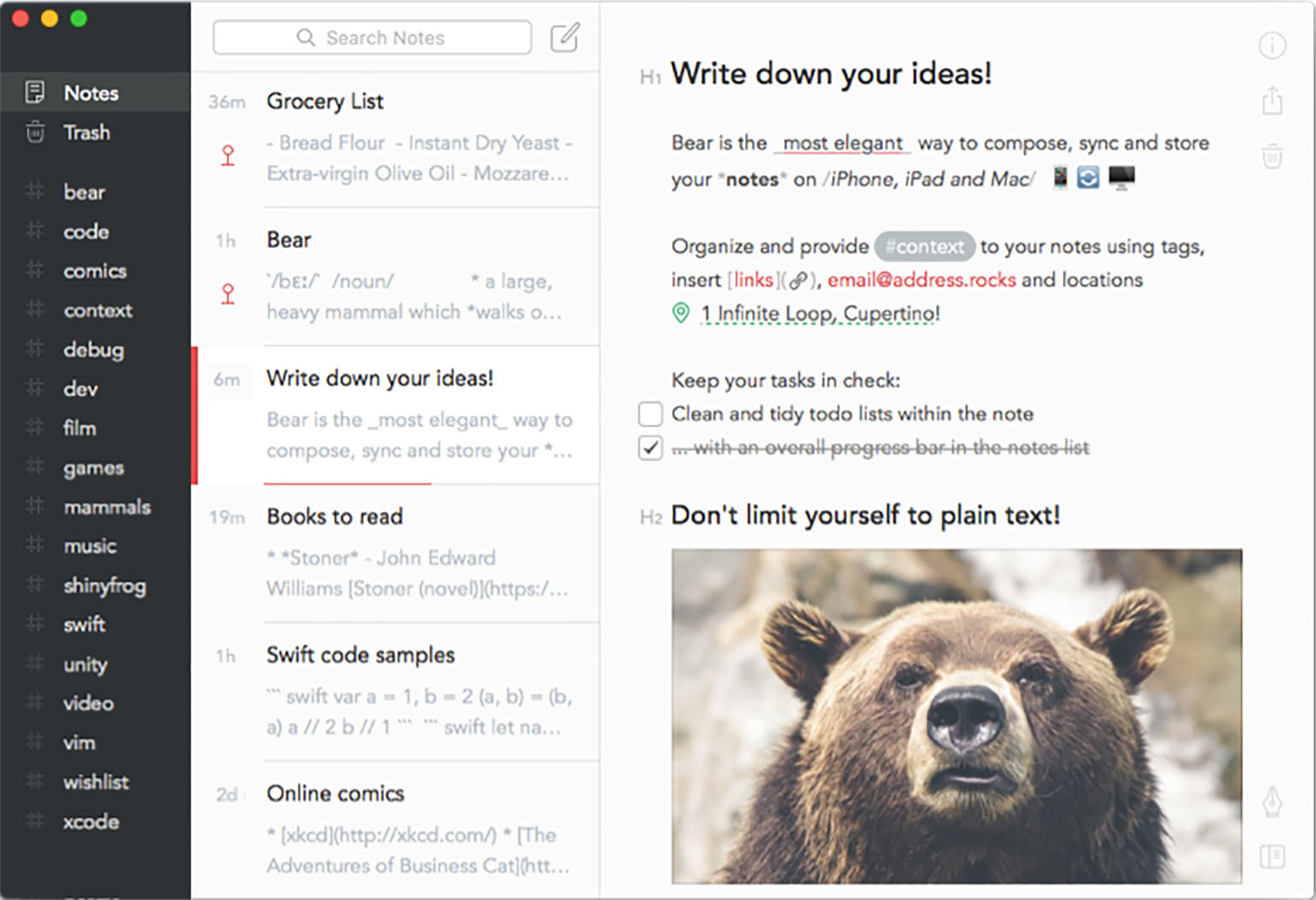Click the Trash bin sidebar icon
The height and width of the screenshot is (900, 1316).
click(x=35, y=131)
